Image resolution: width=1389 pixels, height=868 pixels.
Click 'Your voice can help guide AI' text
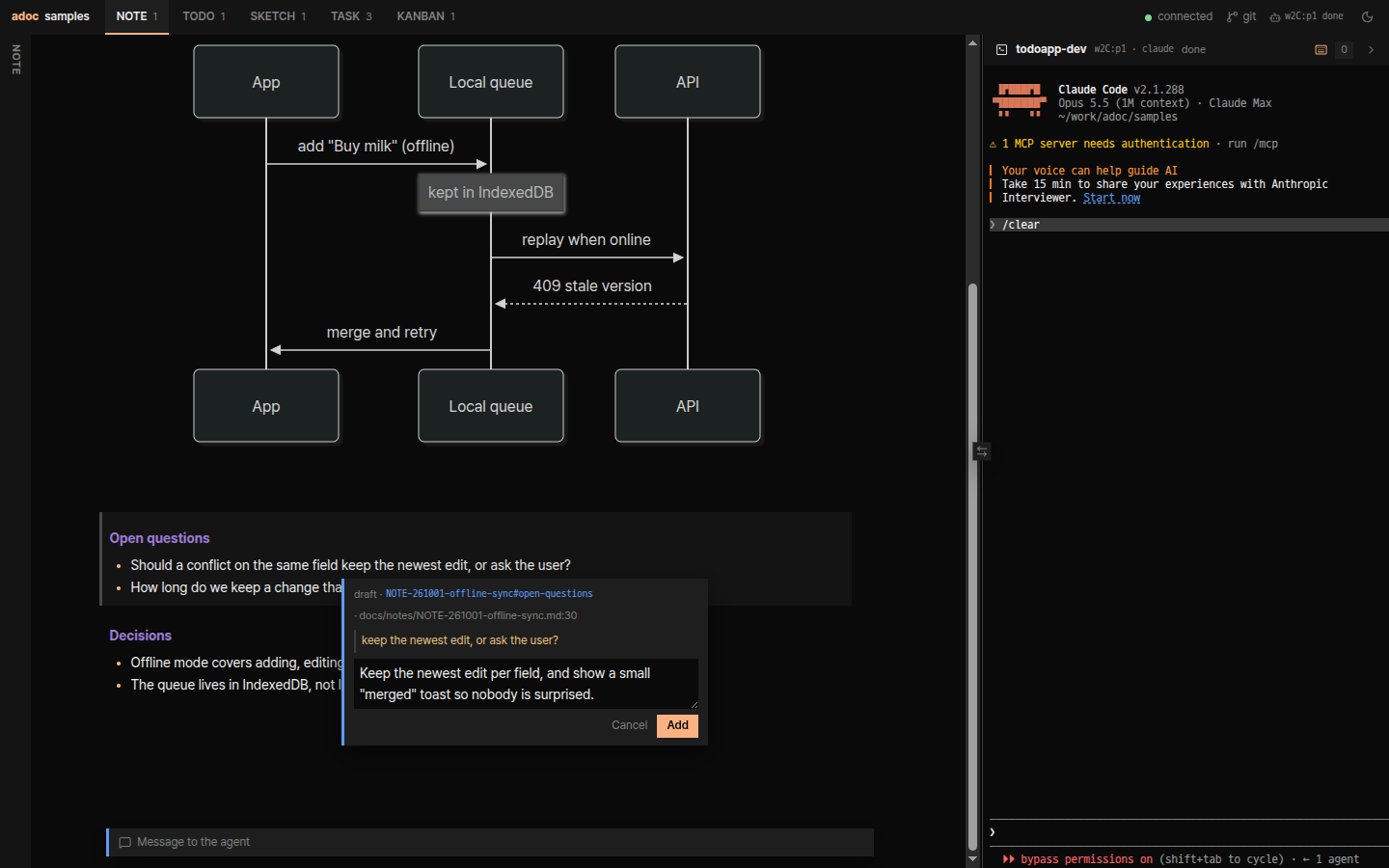(1090, 171)
